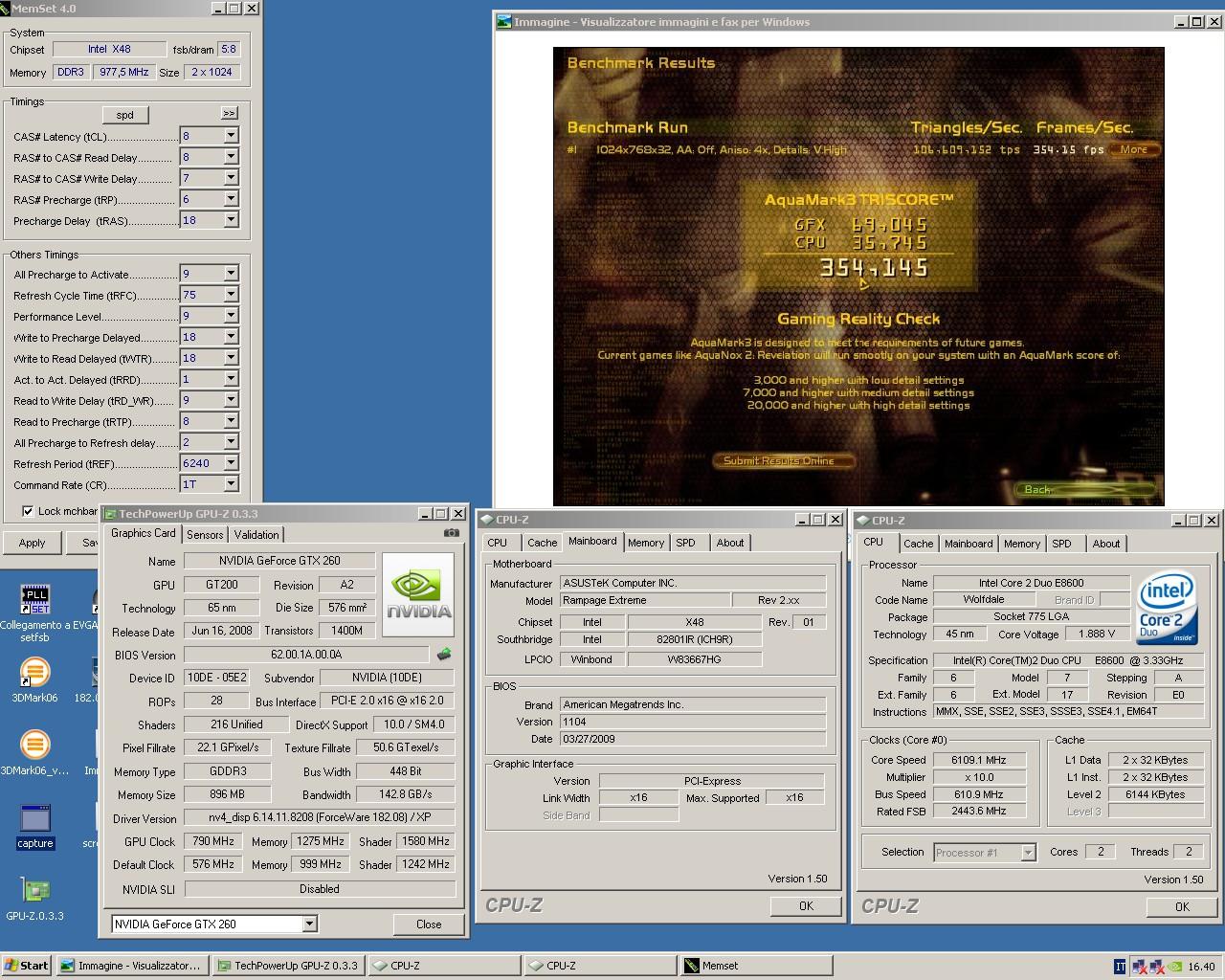
Task: Click the MemSet expand arrows button
Action: click(229, 114)
